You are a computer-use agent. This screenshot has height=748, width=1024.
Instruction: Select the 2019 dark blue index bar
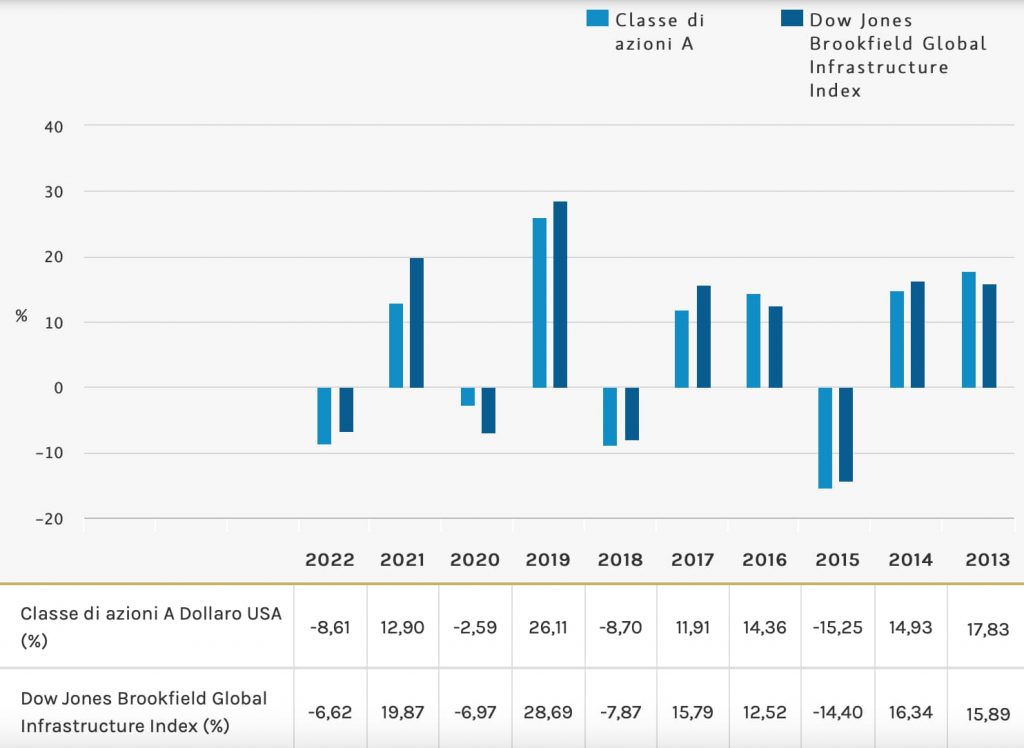[560, 294]
